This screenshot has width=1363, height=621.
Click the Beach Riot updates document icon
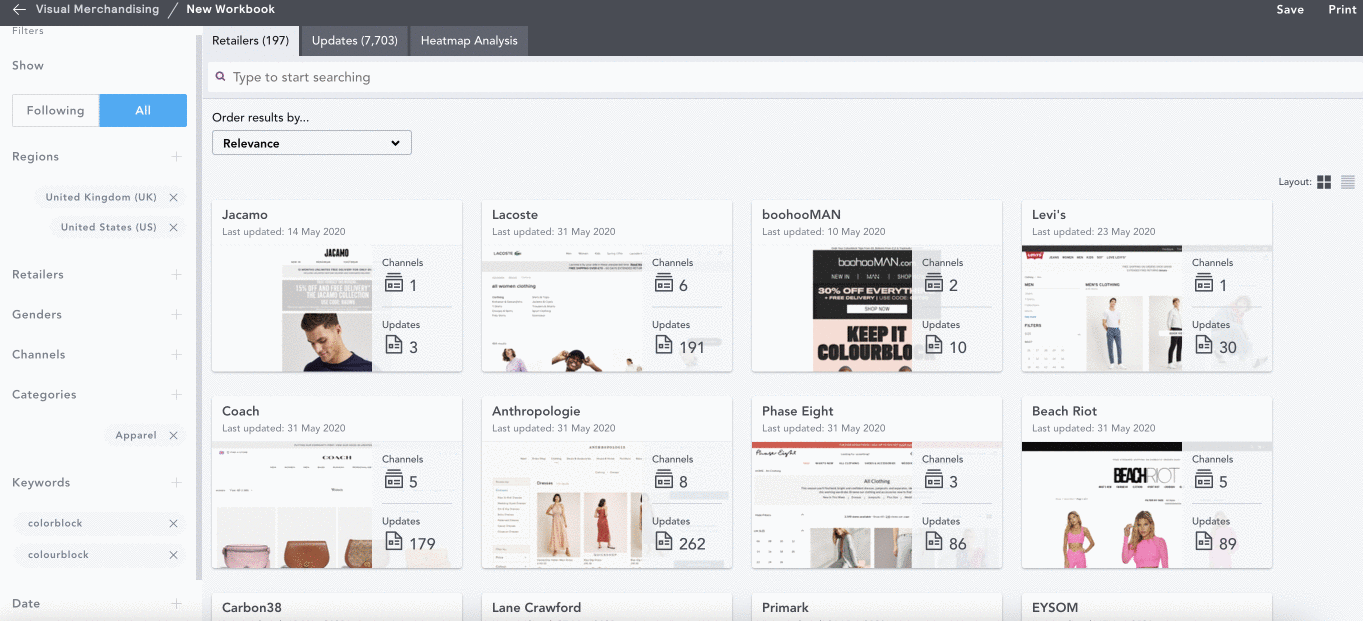click(1203, 542)
